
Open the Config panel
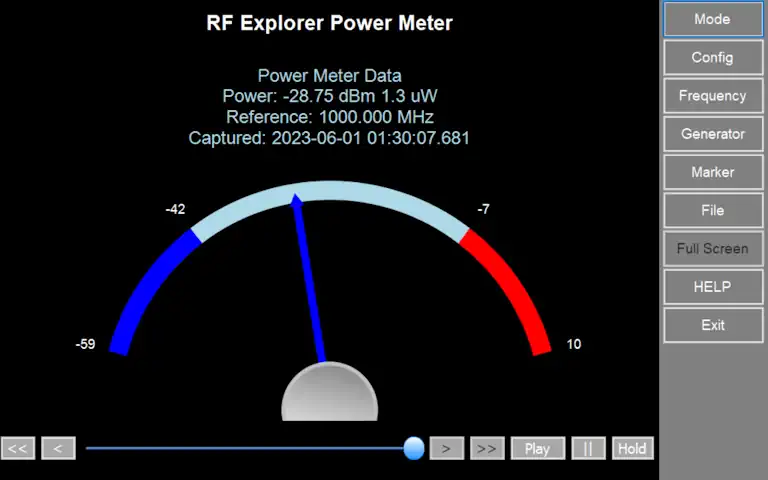(x=712, y=57)
